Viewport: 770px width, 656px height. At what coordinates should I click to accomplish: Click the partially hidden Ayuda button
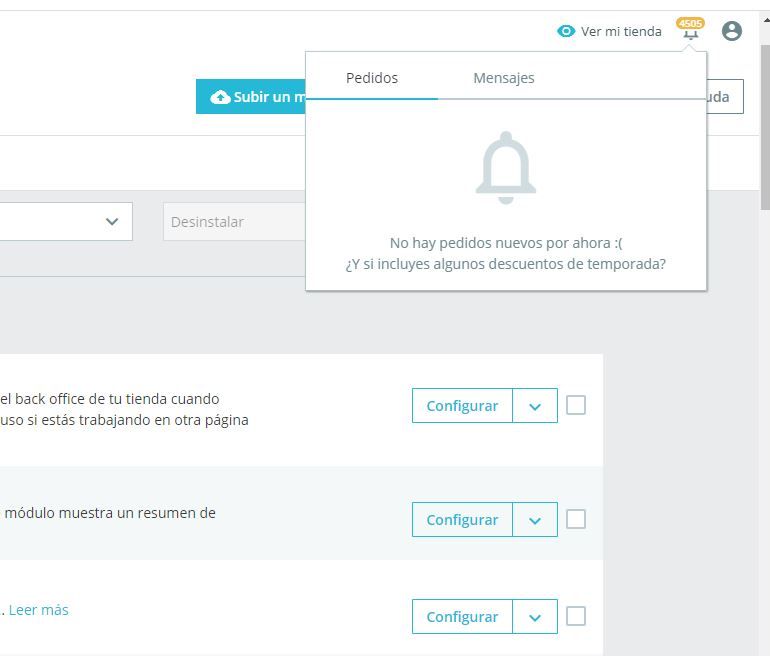pos(725,96)
